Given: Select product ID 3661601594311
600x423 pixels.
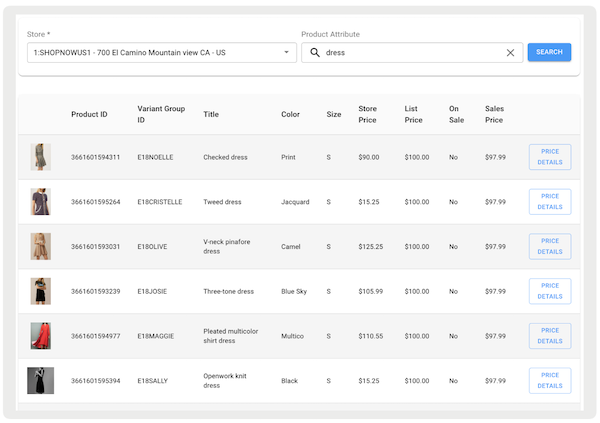Looking at the screenshot, I should (95, 157).
